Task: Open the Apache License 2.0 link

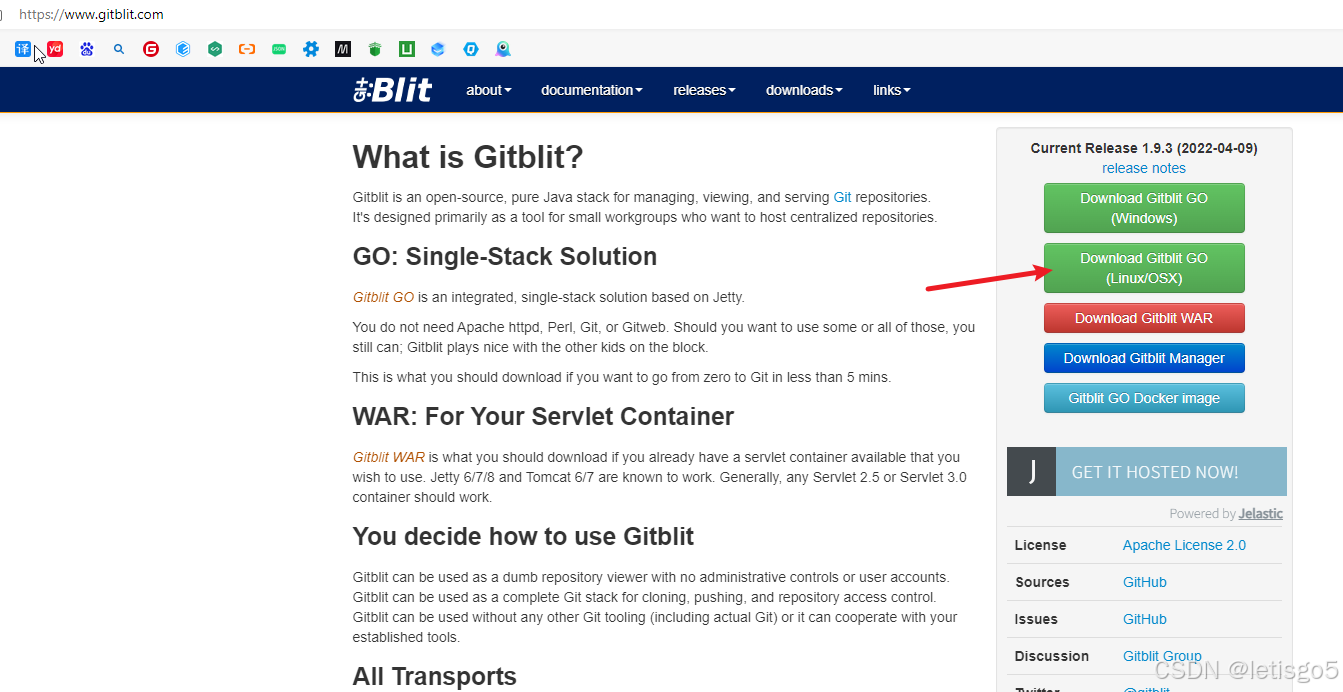Action: click(x=1184, y=545)
